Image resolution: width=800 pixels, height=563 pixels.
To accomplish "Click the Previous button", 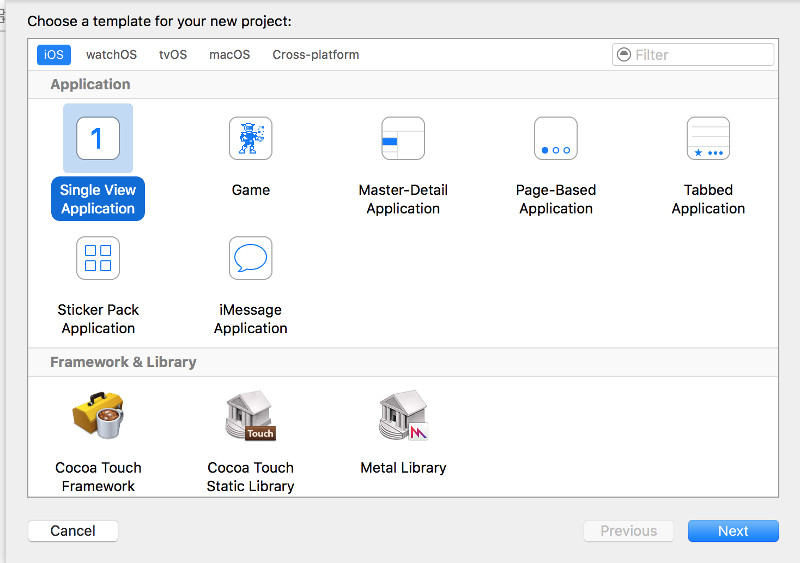I will pos(628,531).
